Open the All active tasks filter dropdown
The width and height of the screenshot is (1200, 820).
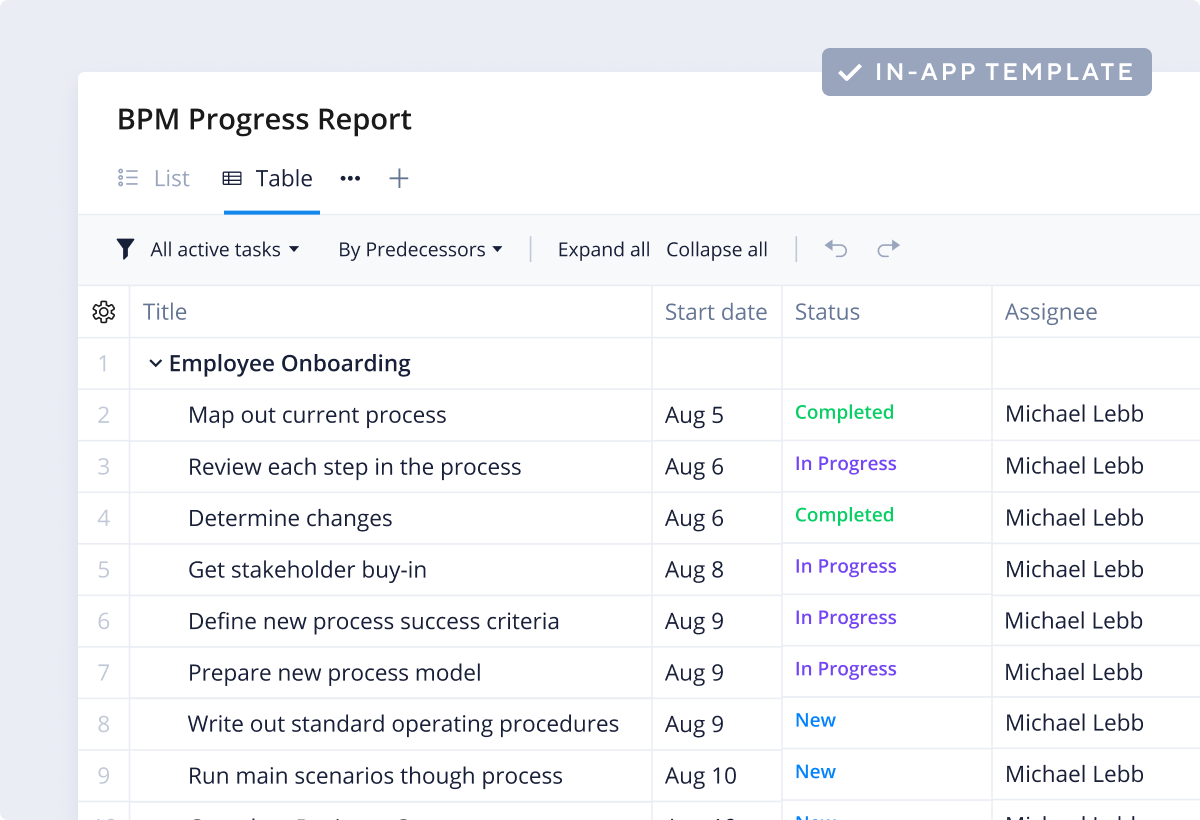(x=224, y=250)
